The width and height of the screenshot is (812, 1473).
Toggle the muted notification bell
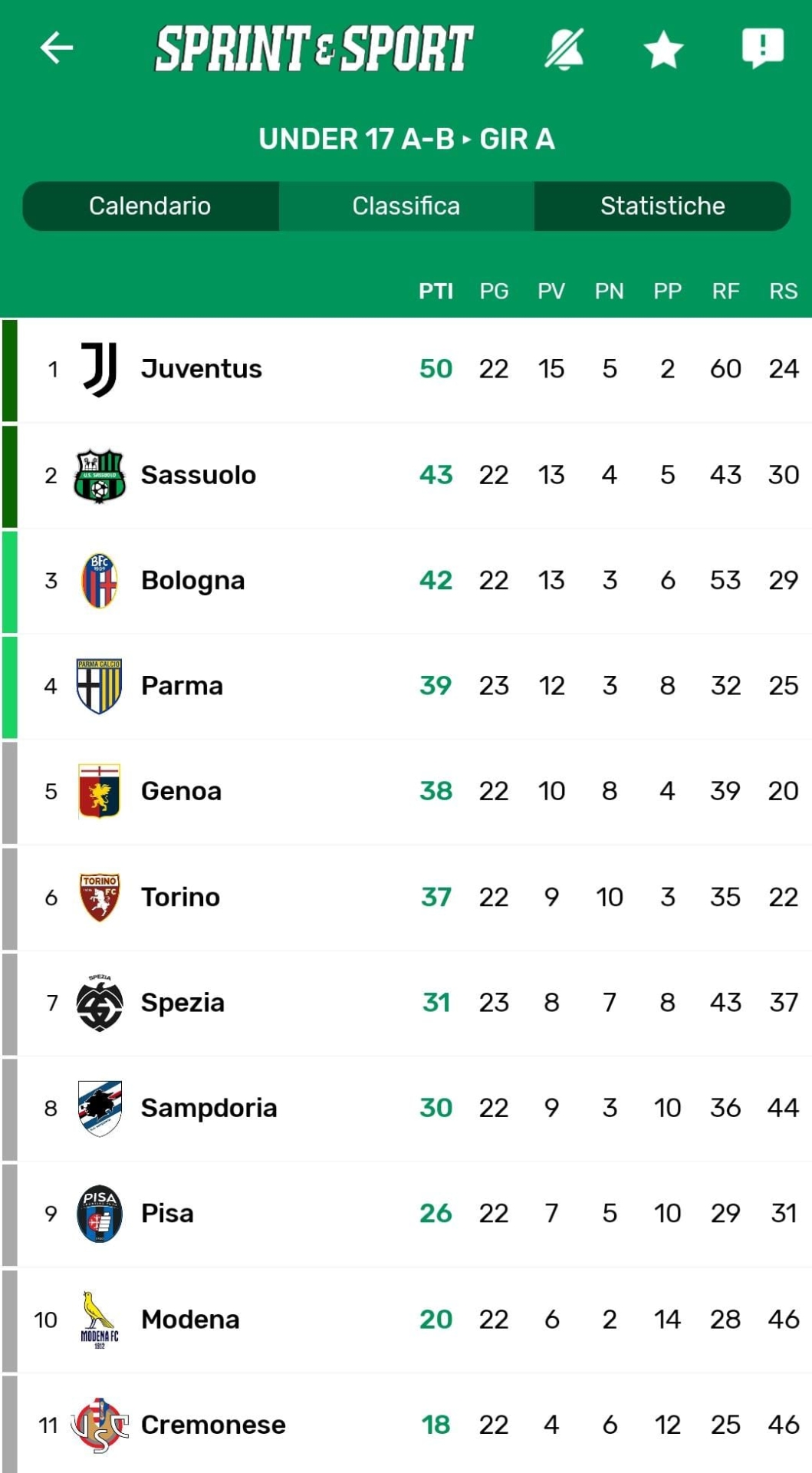(564, 49)
